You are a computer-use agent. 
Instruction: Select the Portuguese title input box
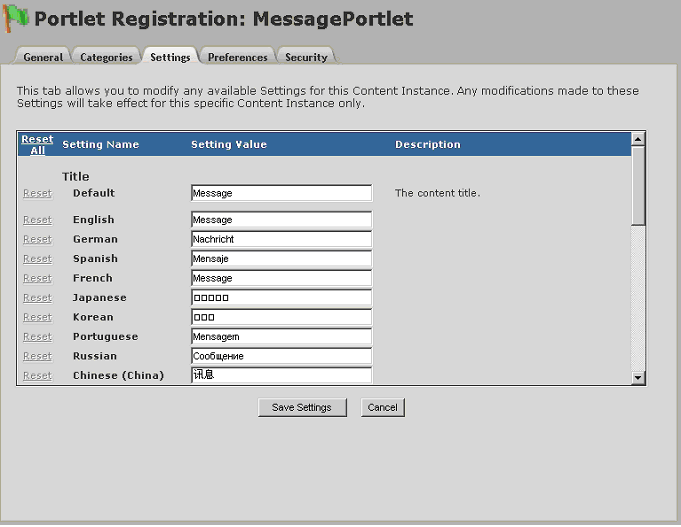click(x=281, y=337)
